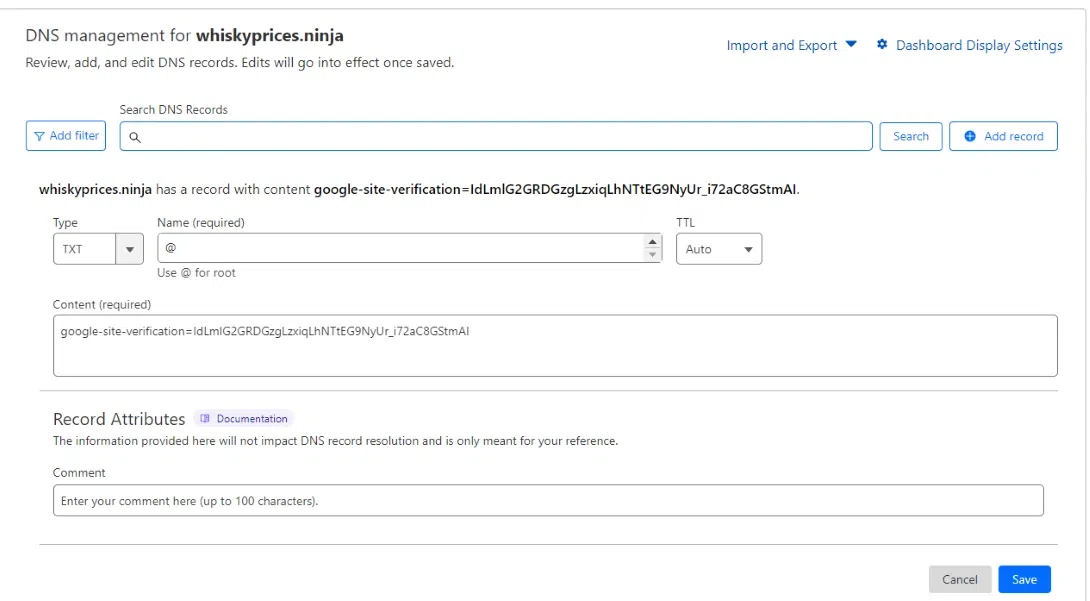Click the gear icon beside Dashboard Display Settings
The width and height of the screenshot is (1090, 601).
[882, 45]
